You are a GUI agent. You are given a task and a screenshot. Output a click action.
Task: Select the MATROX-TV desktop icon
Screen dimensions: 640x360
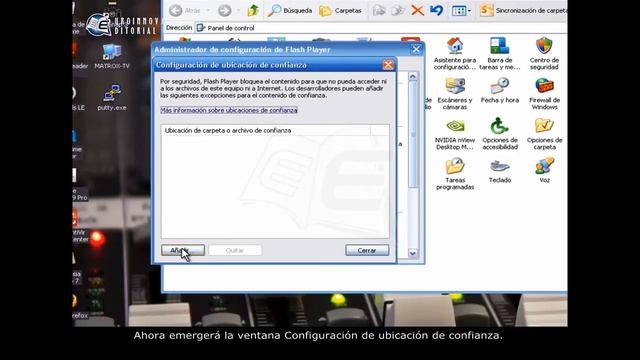point(111,56)
